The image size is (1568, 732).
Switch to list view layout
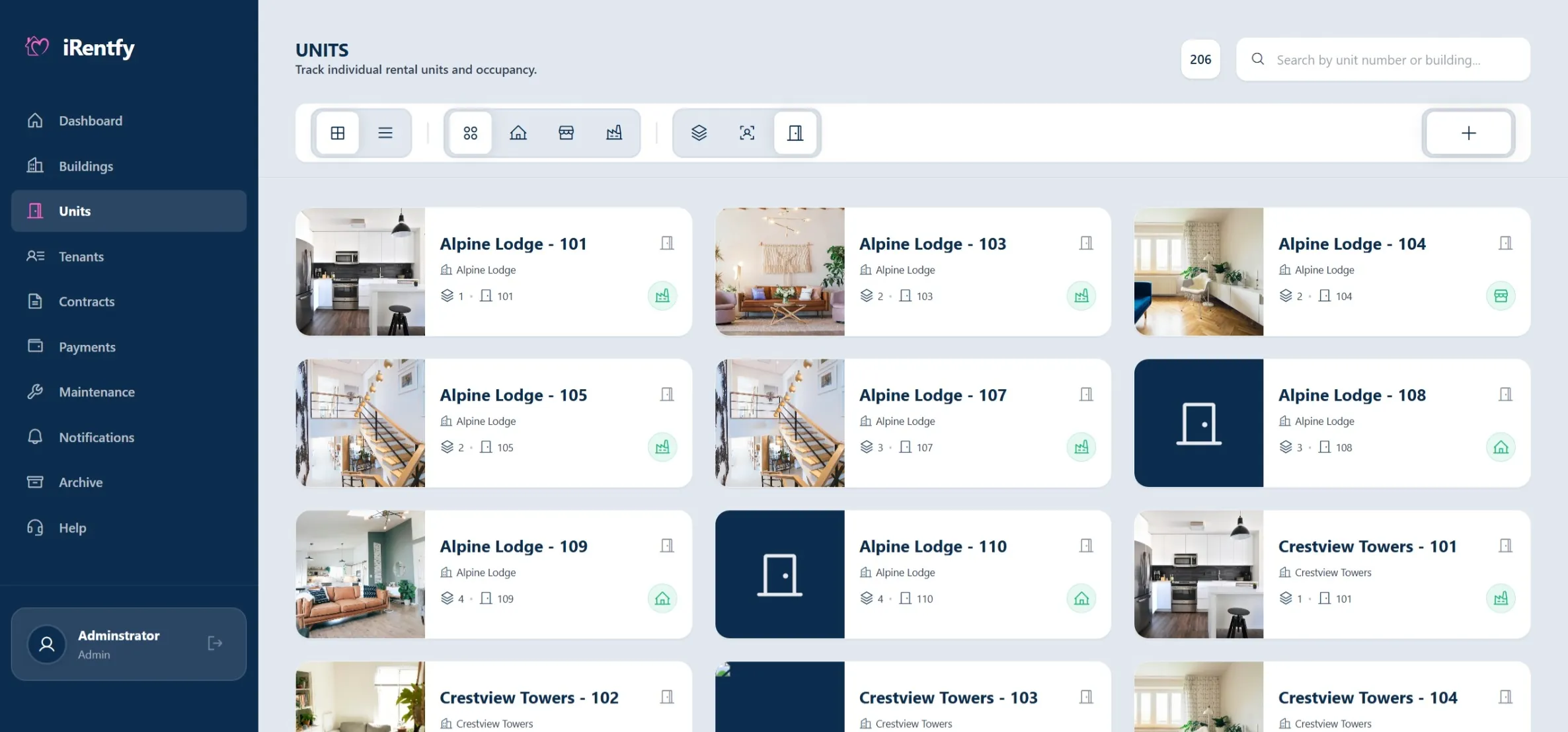(x=385, y=133)
